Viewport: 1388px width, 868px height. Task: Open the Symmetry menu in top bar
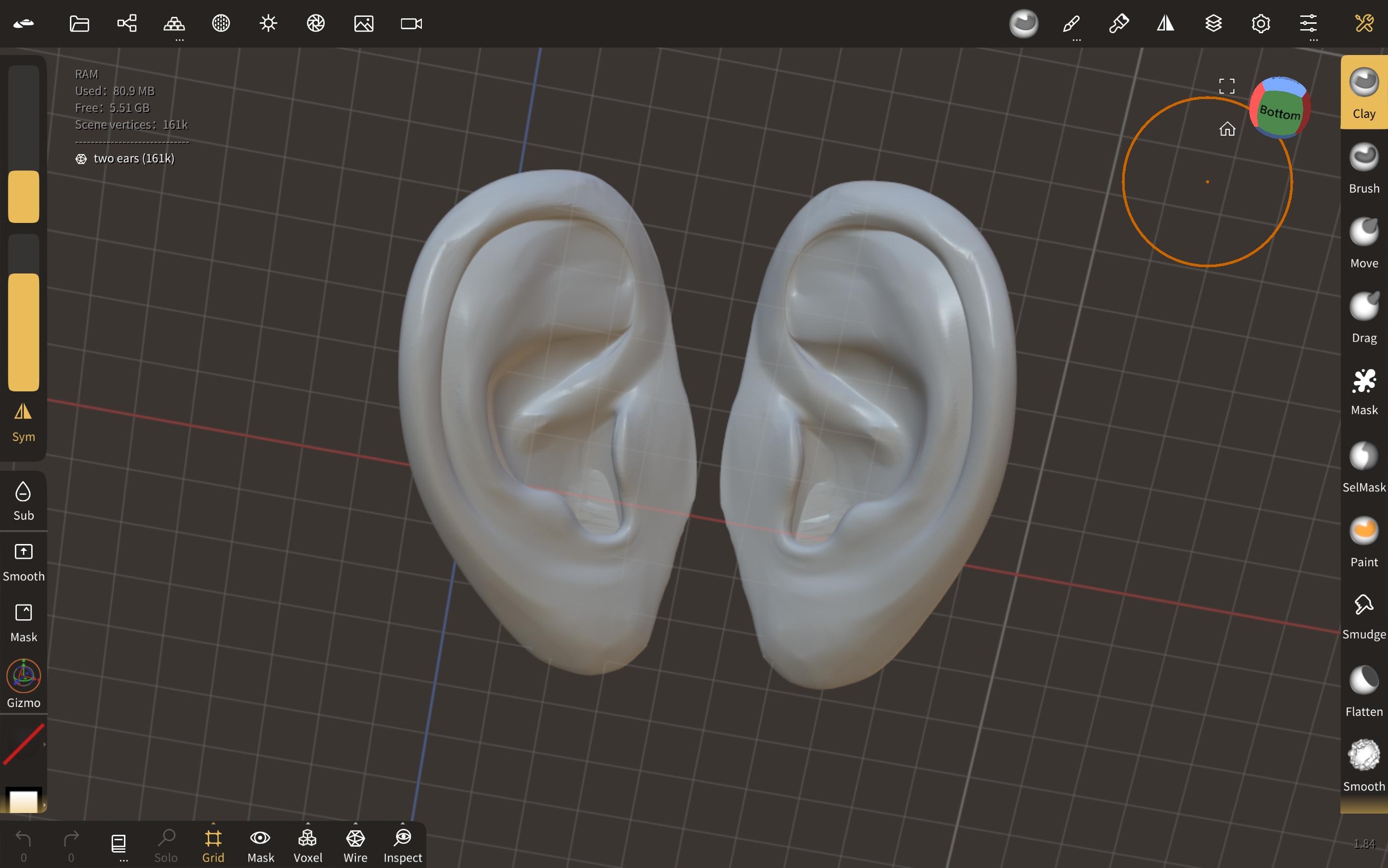click(x=1166, y=24)
